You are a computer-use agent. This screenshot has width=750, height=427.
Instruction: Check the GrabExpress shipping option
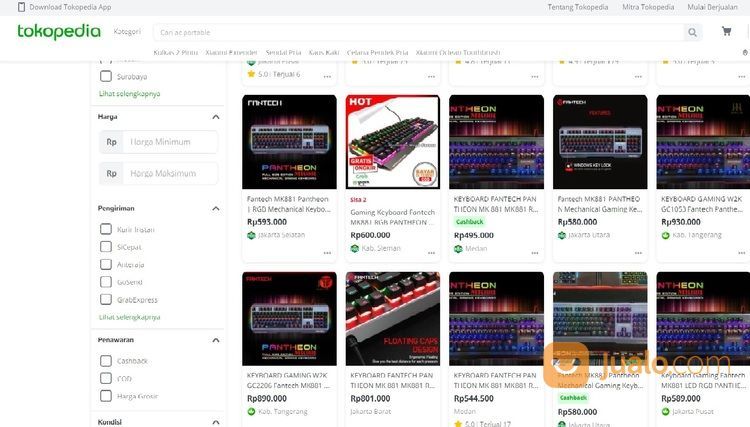[106, 299]
